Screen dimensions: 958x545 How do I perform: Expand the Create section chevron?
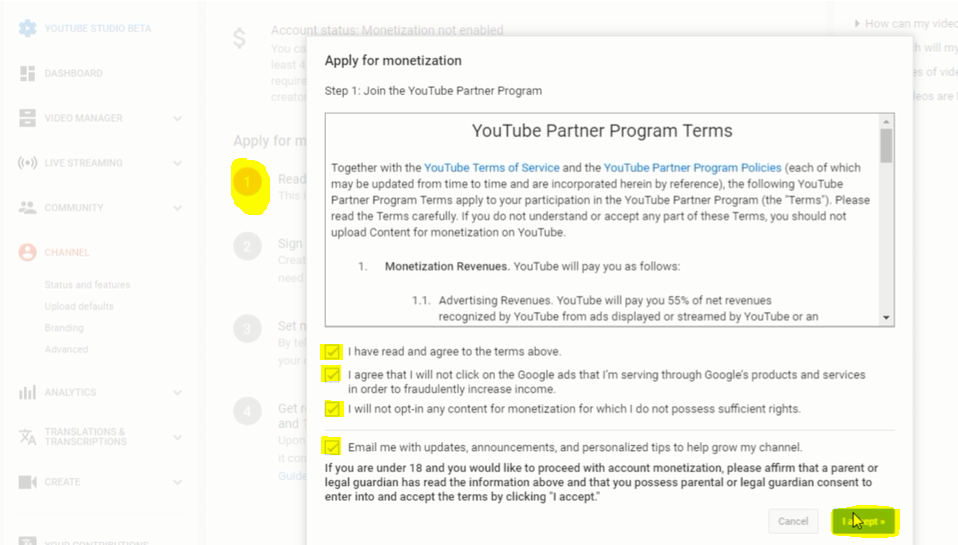pyautogui.click(x=177, y=483)
